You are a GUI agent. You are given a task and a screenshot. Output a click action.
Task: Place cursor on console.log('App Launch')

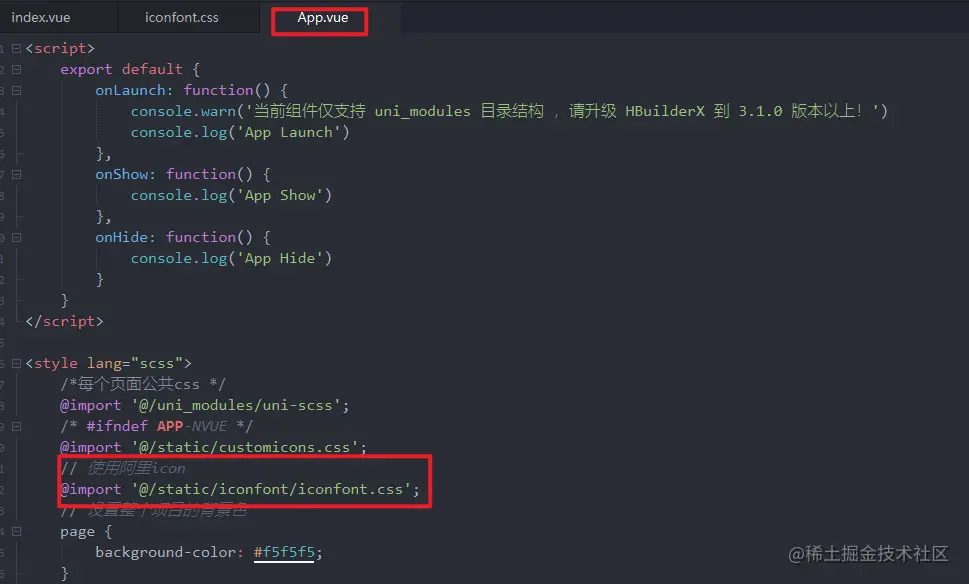coord(240,132)
